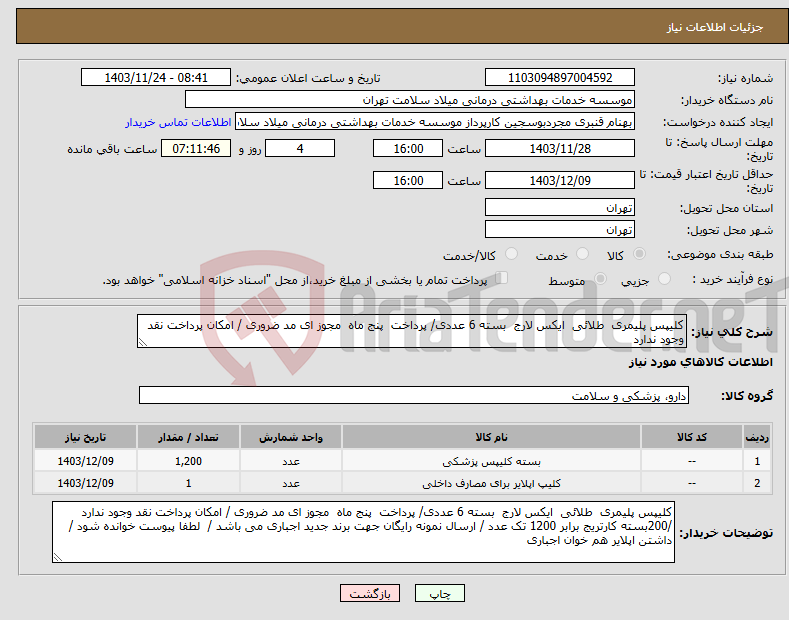Click the واحد شمارش column header
Viewport: 789px width, 620px height.
[x=291, y=437]
